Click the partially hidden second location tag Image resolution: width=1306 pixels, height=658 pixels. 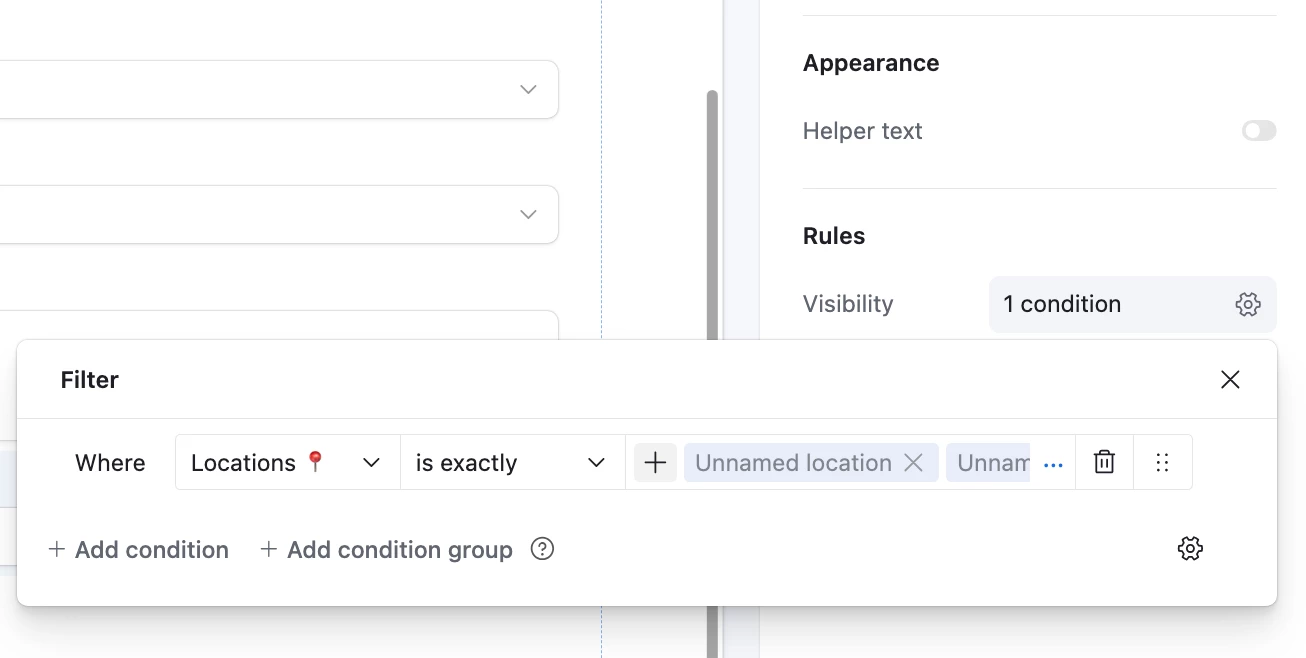pyautogui.click(x=992, y=463)
